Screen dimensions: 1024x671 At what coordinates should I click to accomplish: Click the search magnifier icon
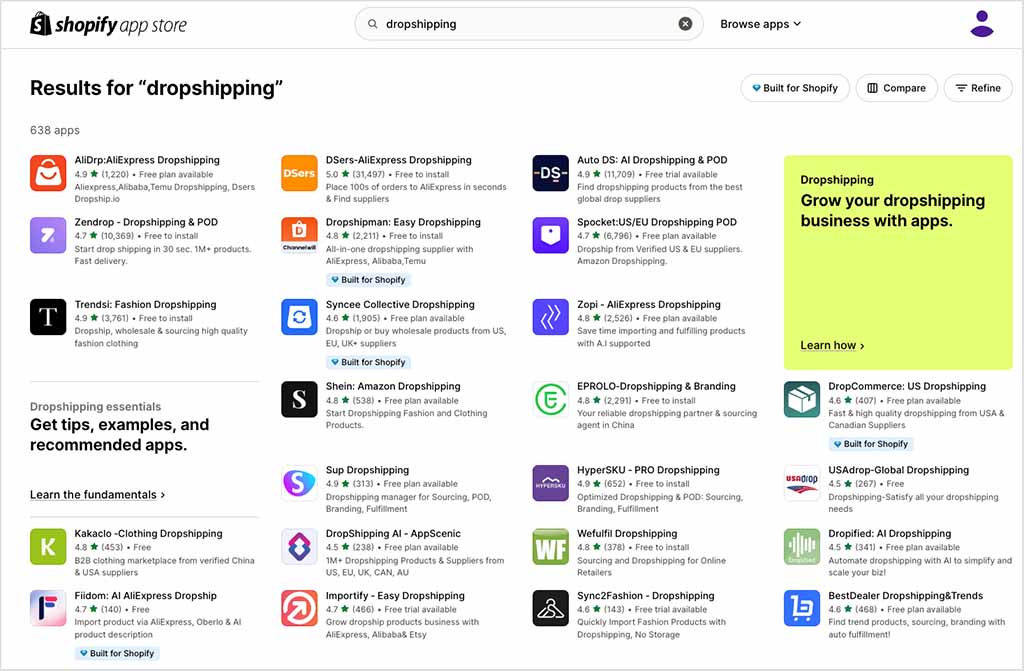pyautogui.click(x=372, y=24)
